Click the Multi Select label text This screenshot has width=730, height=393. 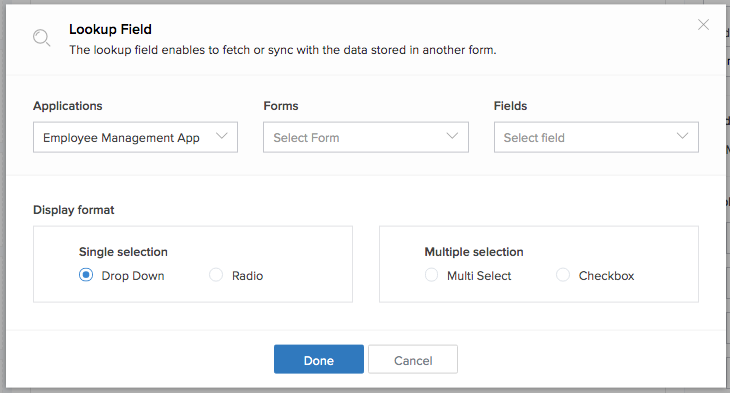(479, 276)
